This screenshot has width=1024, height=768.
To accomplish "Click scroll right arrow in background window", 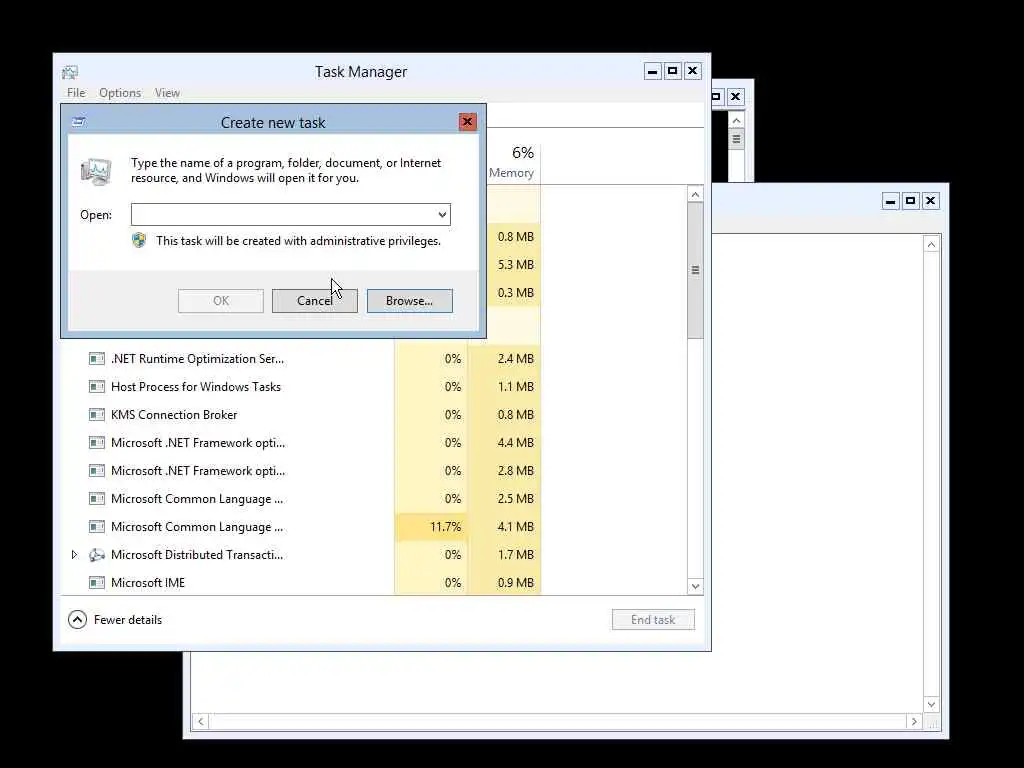I will tap(914, 721).
